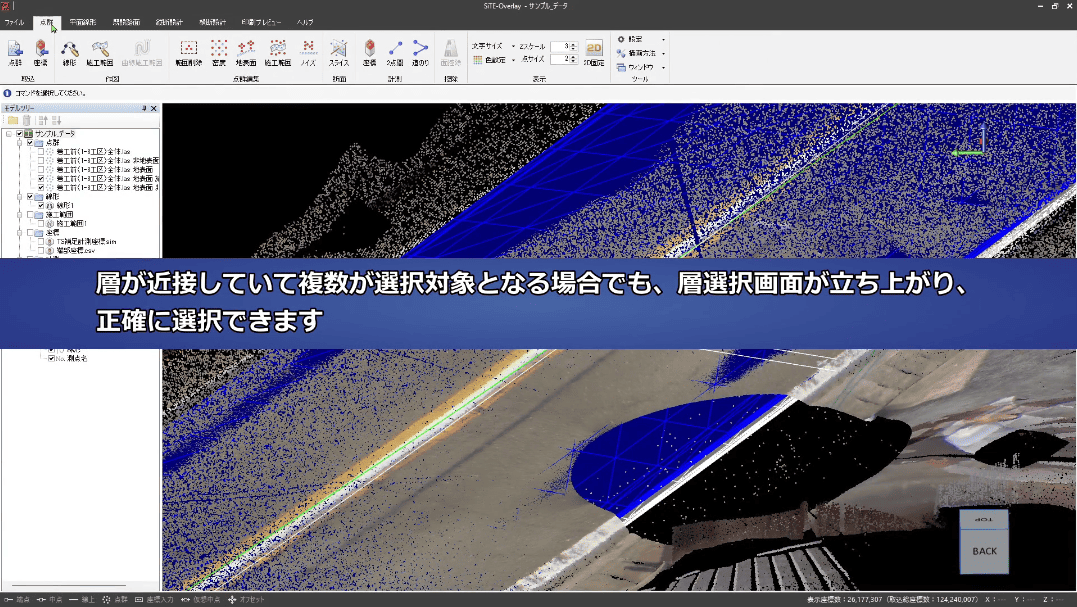Select the 端部座標.csv tree item
This screenshot has width=1077, height=607.
coord(76,251)
